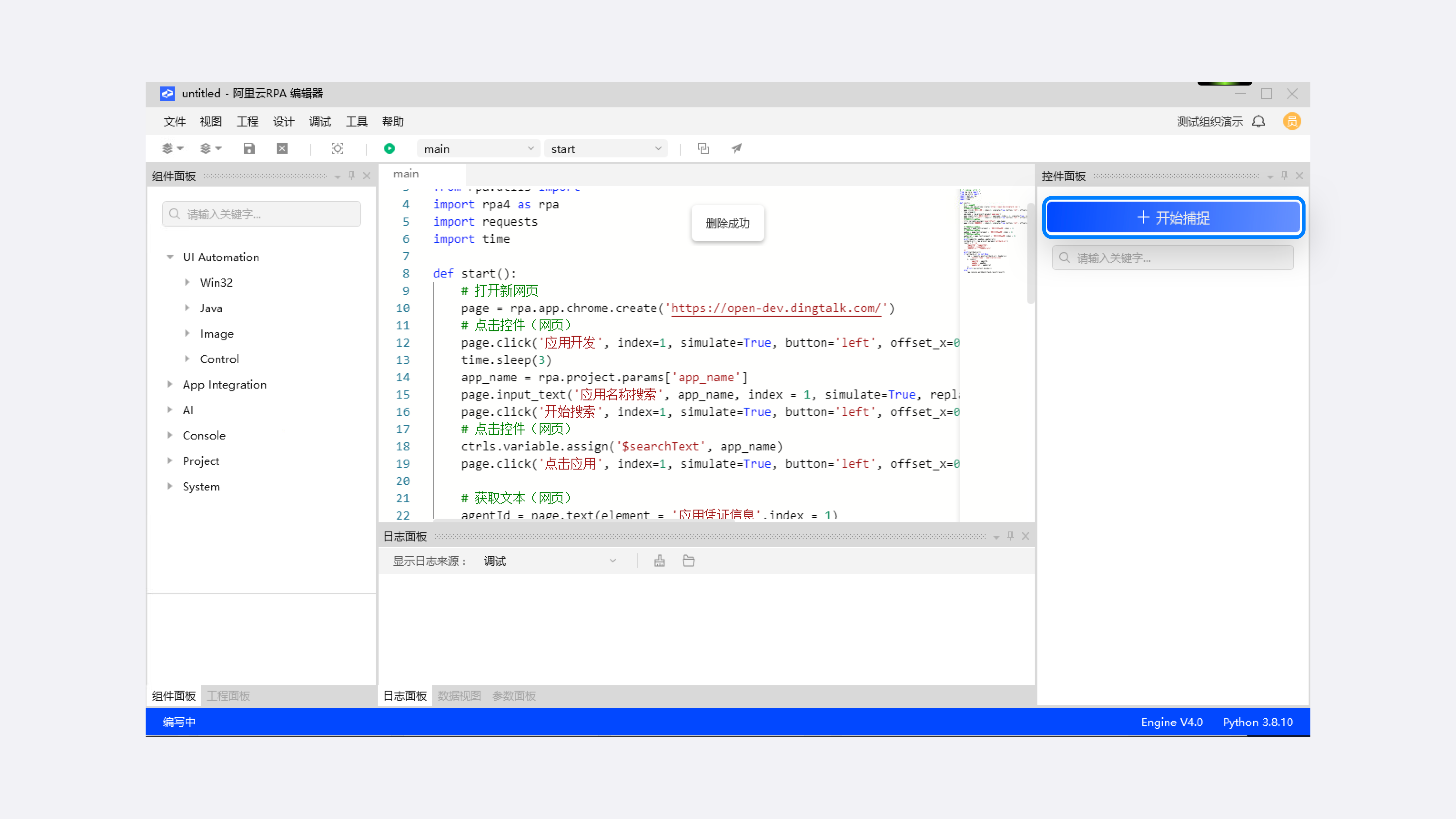Click the second stacked-layers toolbar icon
Image resolution: width=1456 pixels, height=819 pixels.
(211, 149)
